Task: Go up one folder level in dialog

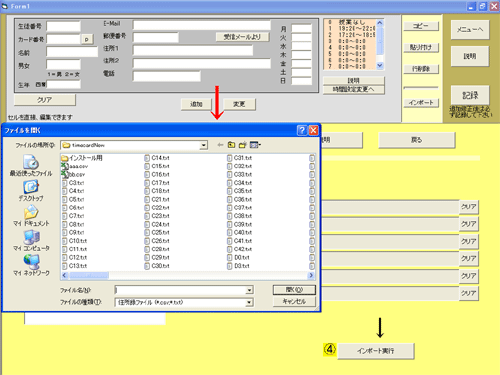Action: pos(231,145)
